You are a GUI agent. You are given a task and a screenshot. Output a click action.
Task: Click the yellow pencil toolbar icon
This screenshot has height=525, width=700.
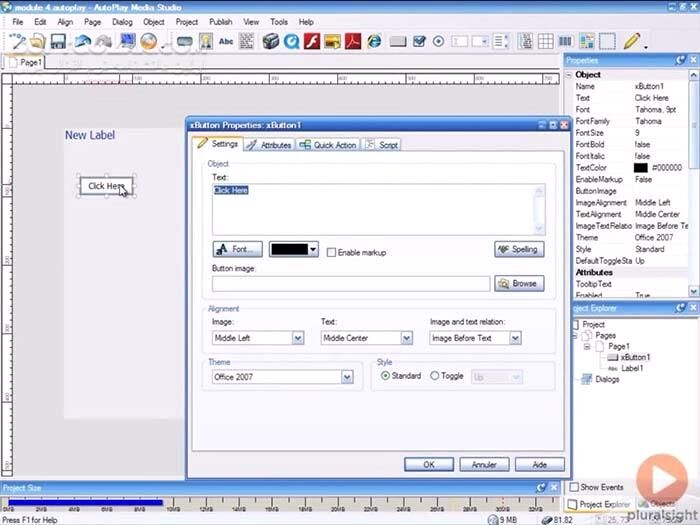631,41
